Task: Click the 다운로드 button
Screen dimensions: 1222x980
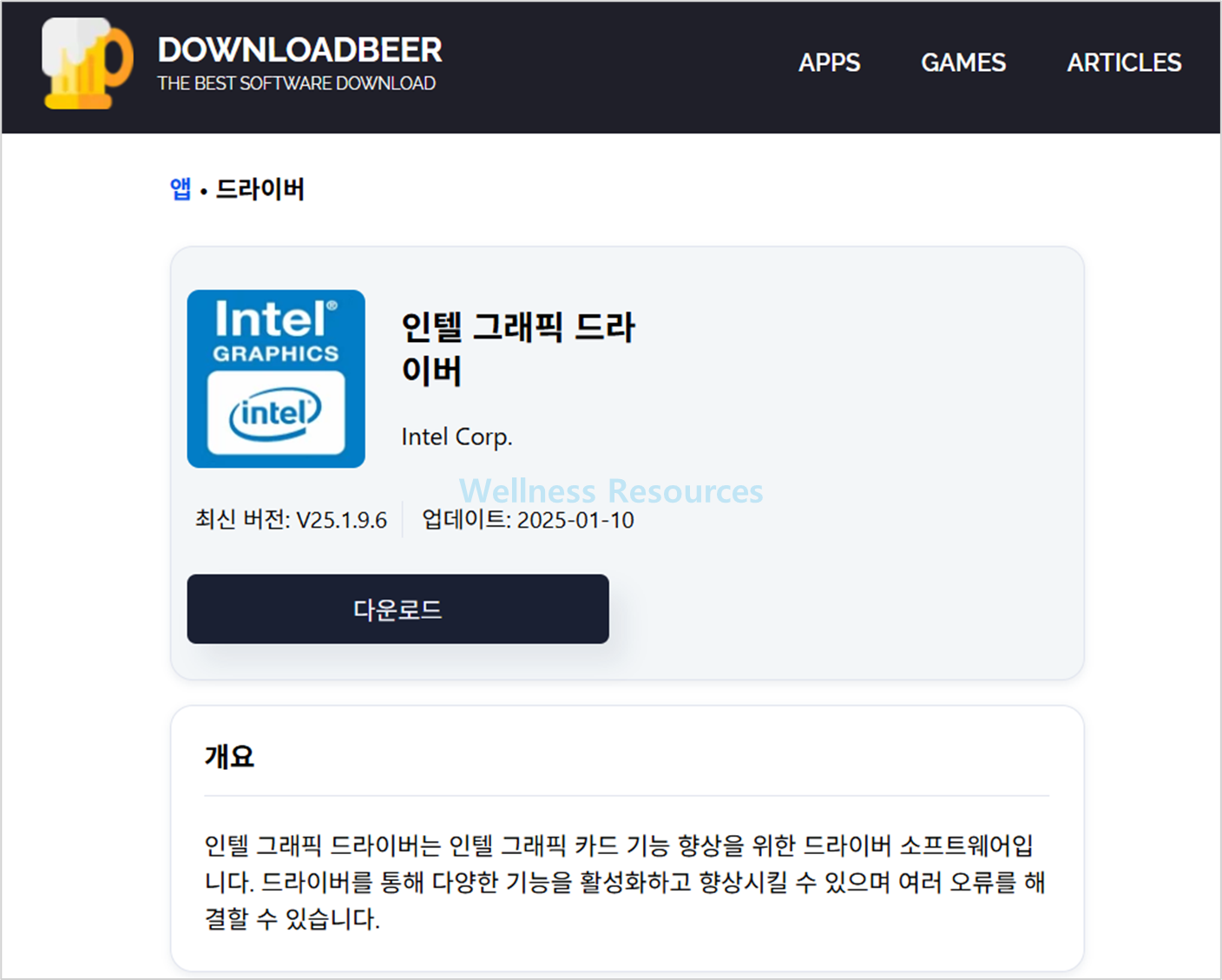Action: (x=397, y=608)
